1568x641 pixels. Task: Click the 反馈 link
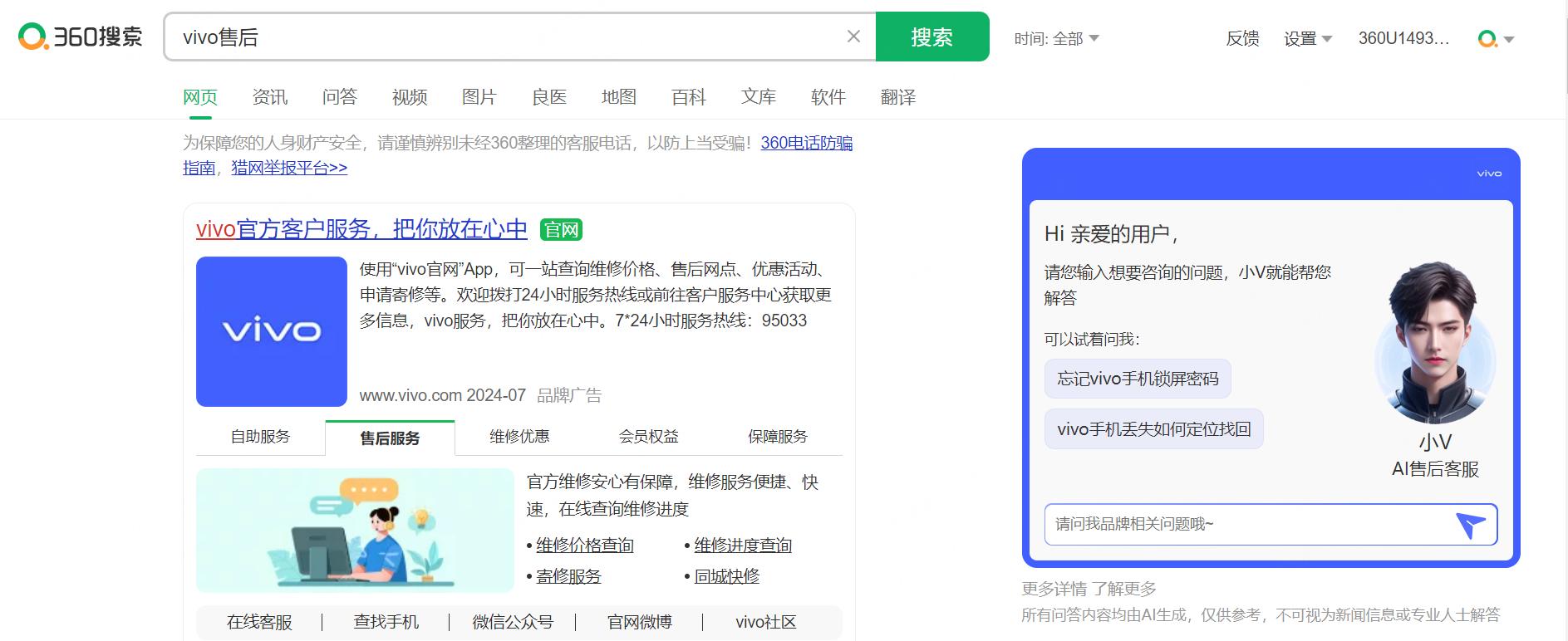point(1242,38)
